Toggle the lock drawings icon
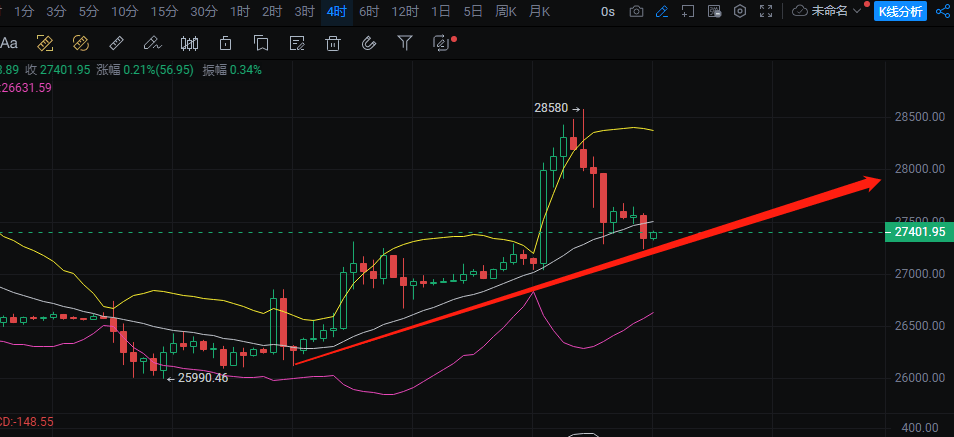Screen dimensions: 954x437 coord(225,43)
